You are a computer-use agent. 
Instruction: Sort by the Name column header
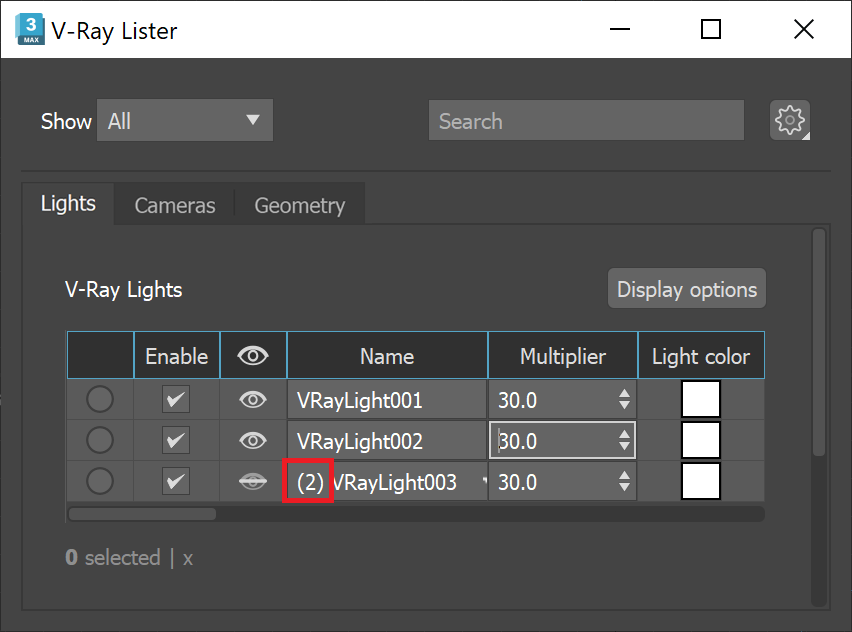(387, 356)
